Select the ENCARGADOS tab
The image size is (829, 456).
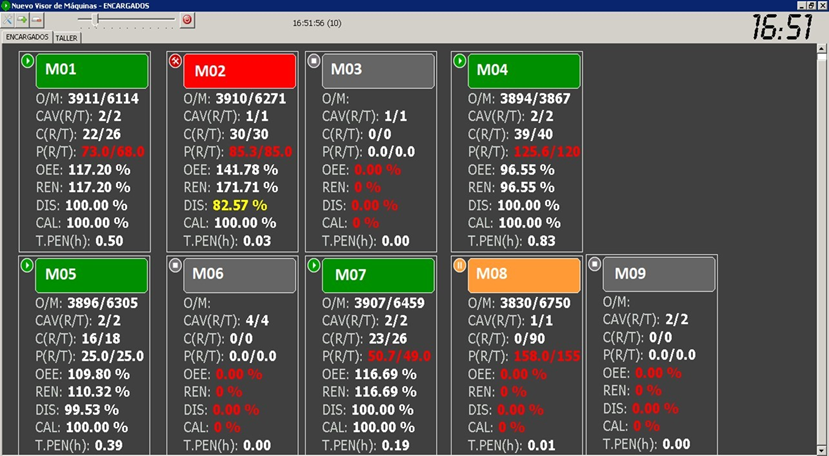pyautogui.click(x=27, y=37)
